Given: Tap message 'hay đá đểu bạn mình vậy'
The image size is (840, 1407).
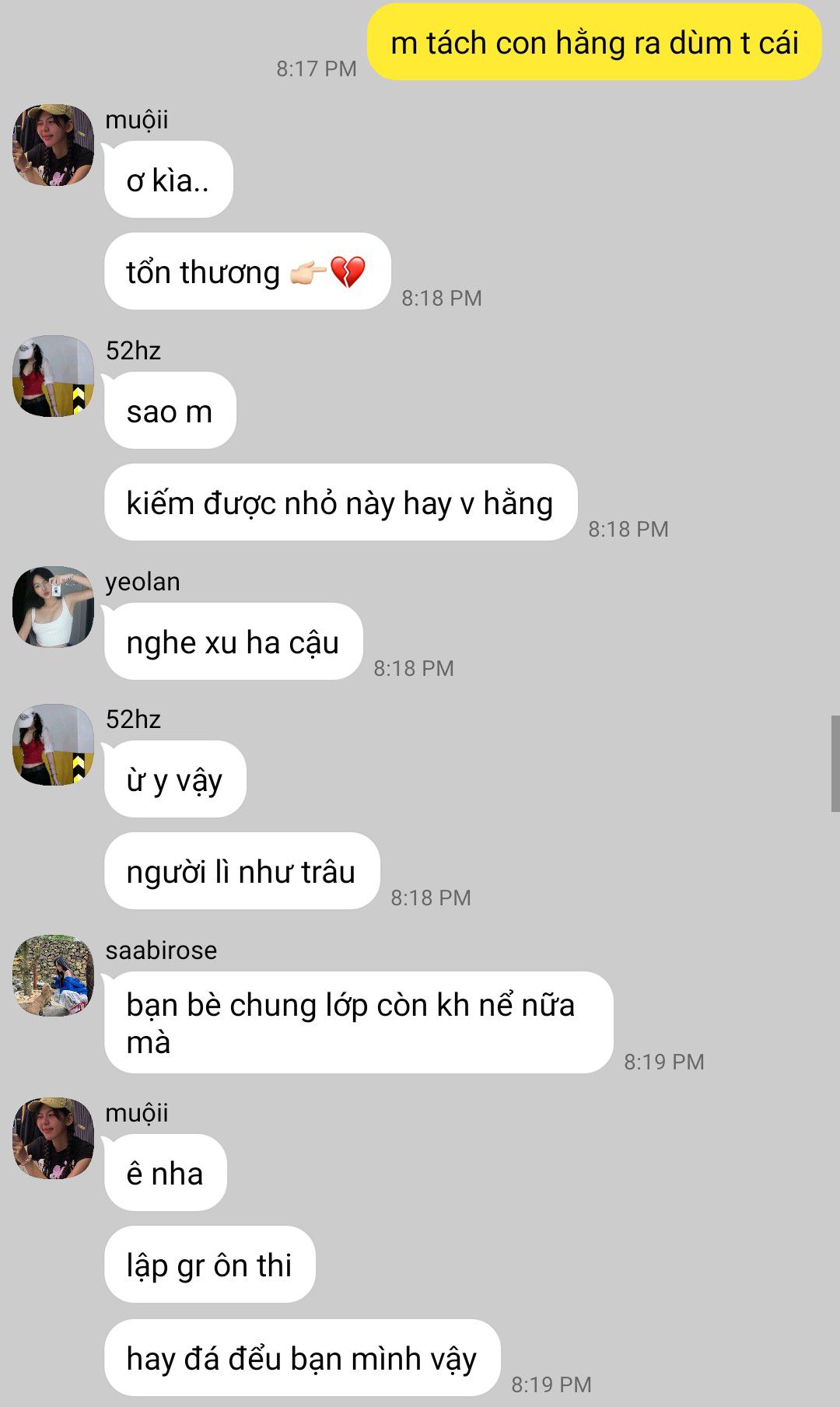Looking at the screenshot, I should click(303, 1358).
